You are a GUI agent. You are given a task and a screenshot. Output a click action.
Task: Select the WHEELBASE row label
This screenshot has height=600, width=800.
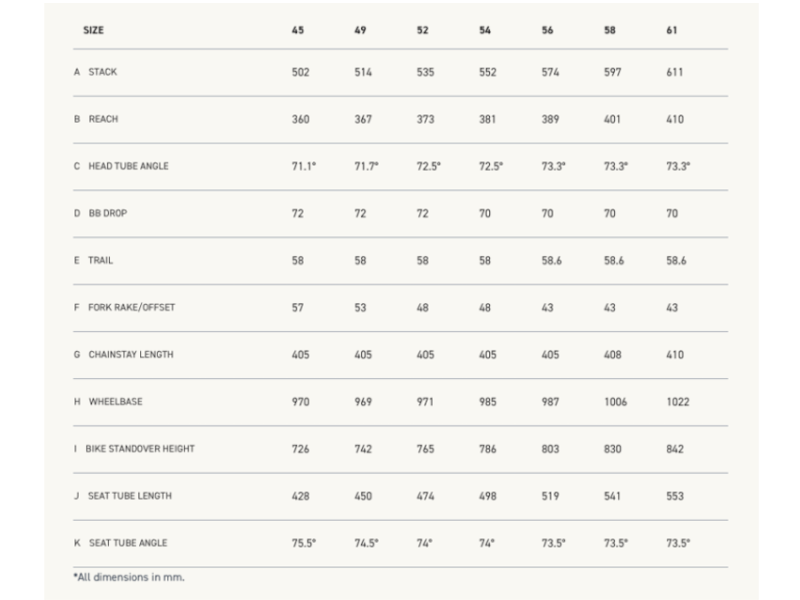115,402
